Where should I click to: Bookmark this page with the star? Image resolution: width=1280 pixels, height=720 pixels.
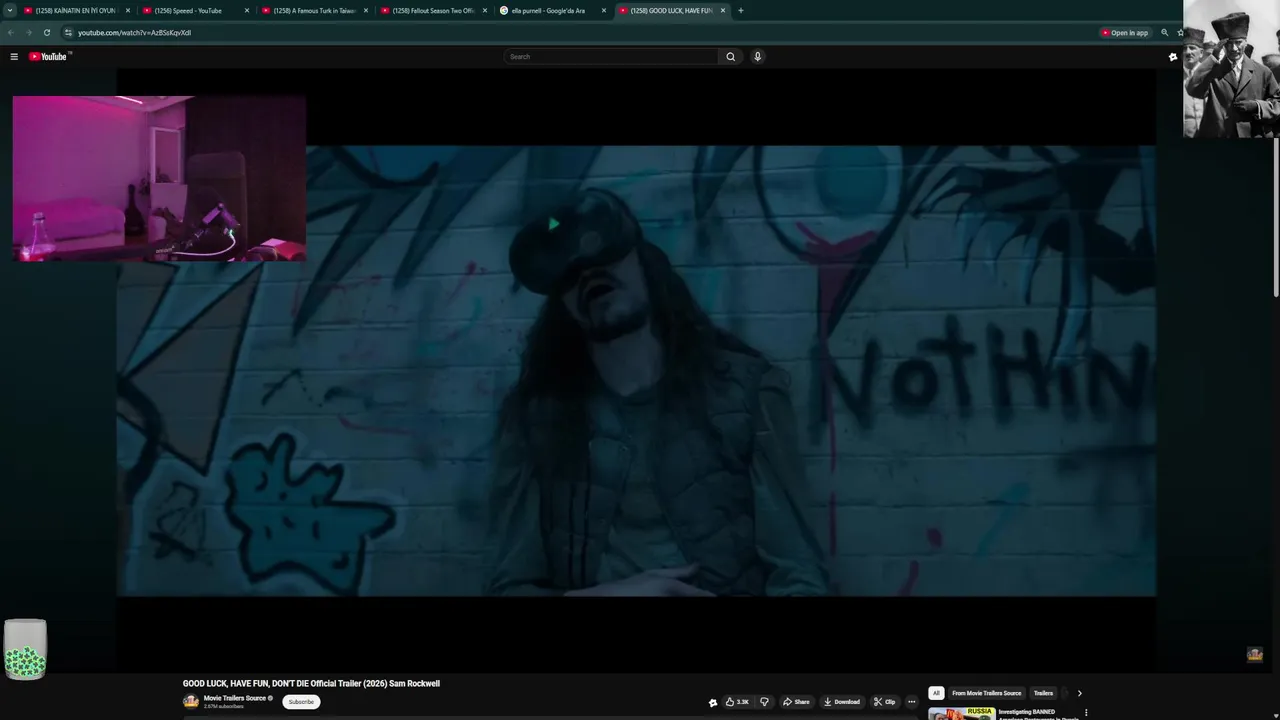tap(1180, 33)
